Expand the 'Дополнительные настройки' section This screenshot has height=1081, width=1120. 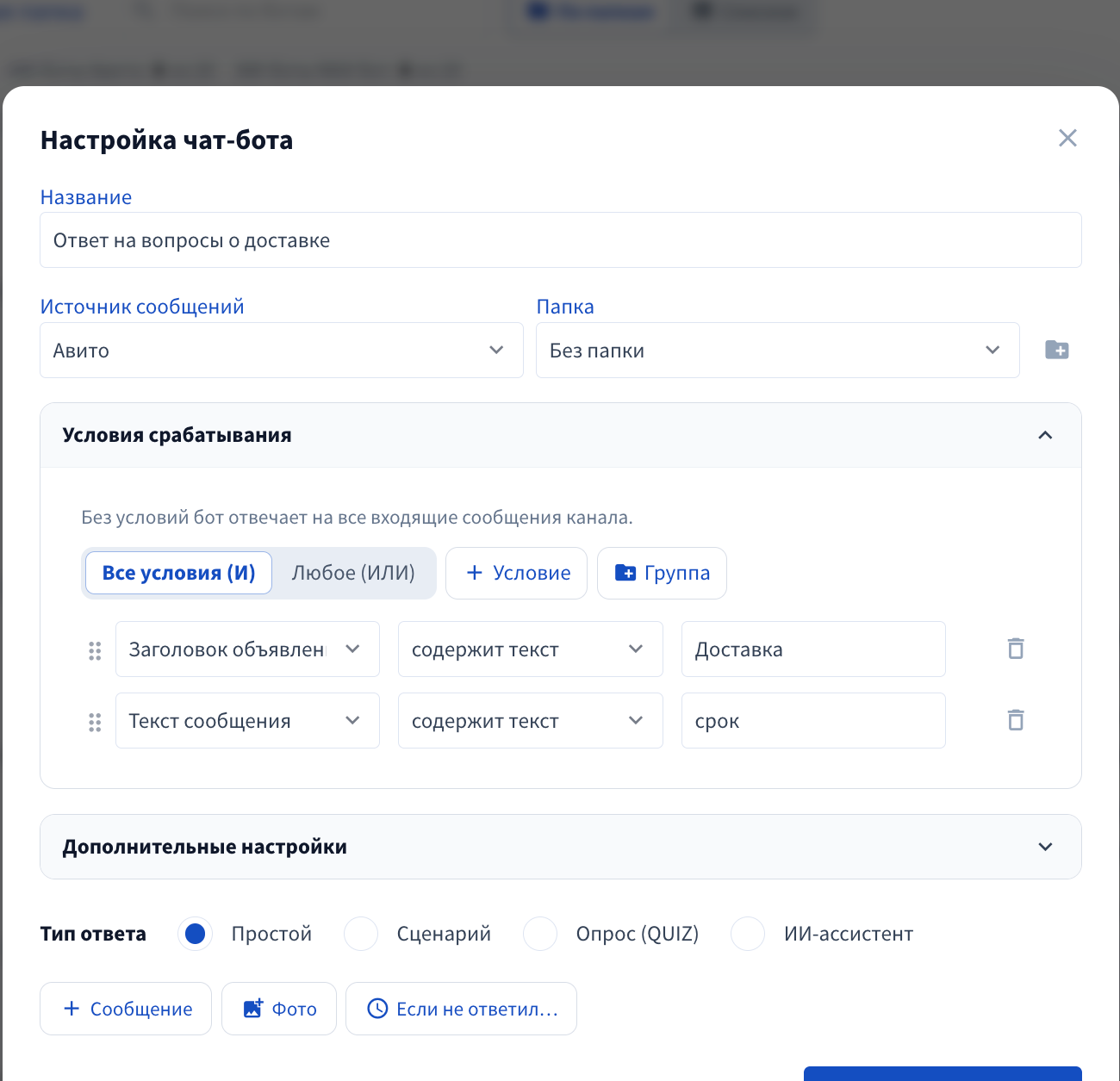point(1045,847)
